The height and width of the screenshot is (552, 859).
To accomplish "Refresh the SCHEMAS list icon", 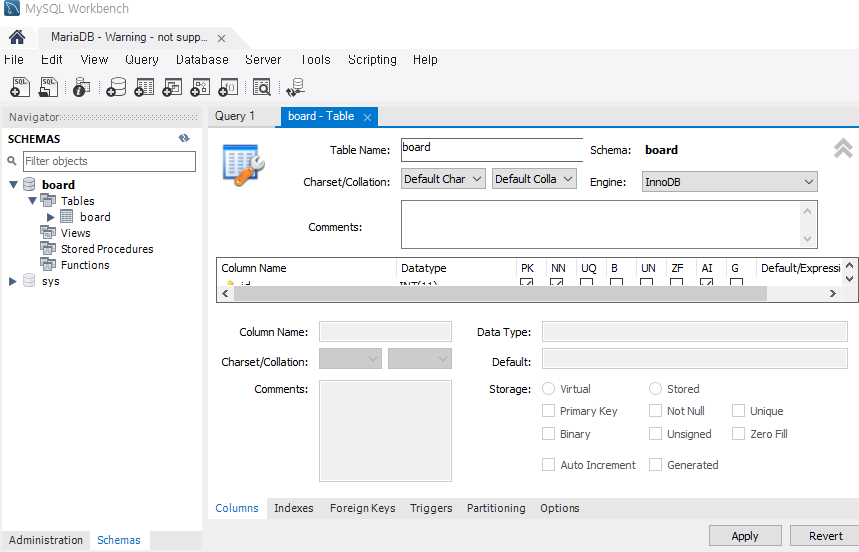I will [x=184, y=139].
